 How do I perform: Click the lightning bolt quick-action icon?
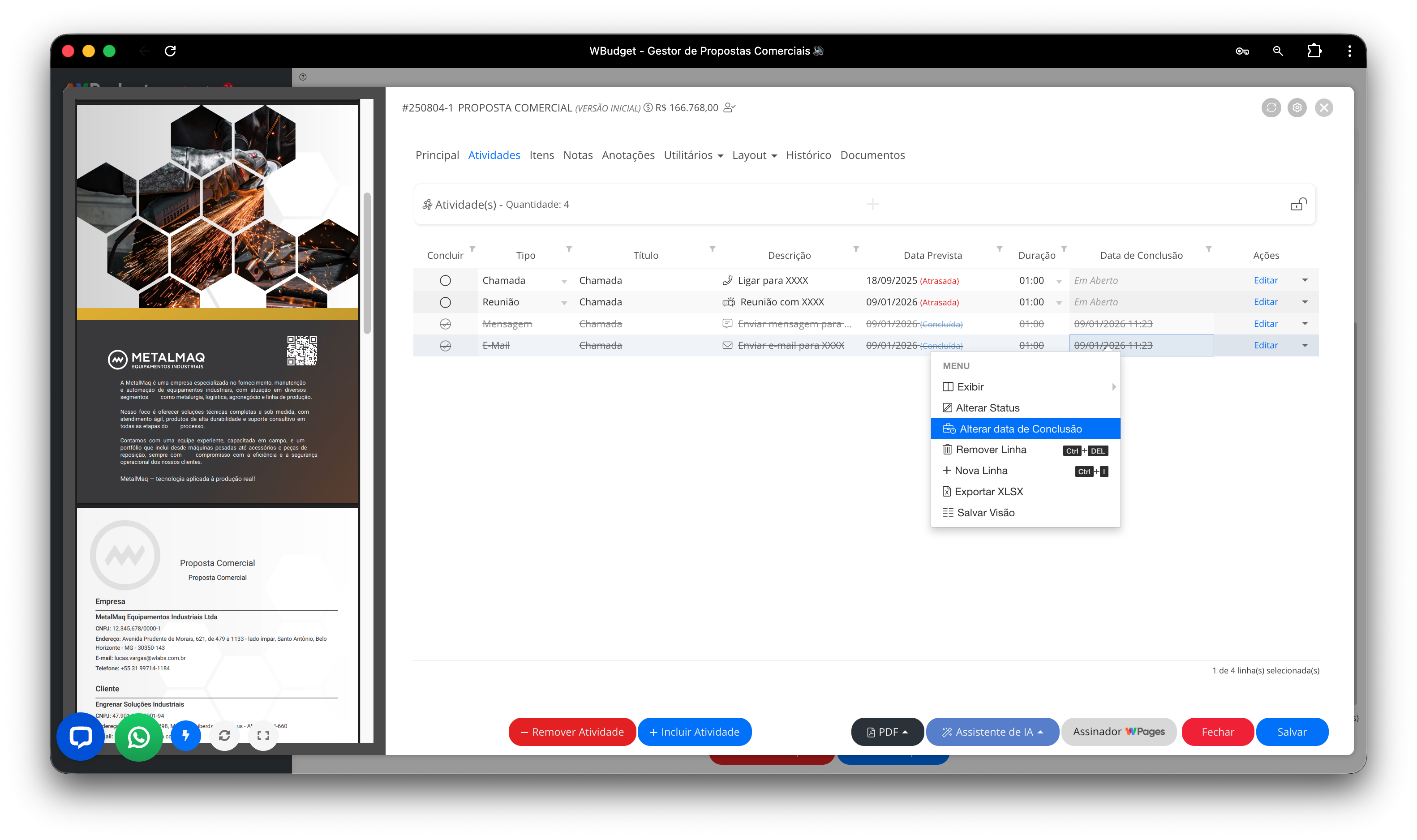[186, 735]
